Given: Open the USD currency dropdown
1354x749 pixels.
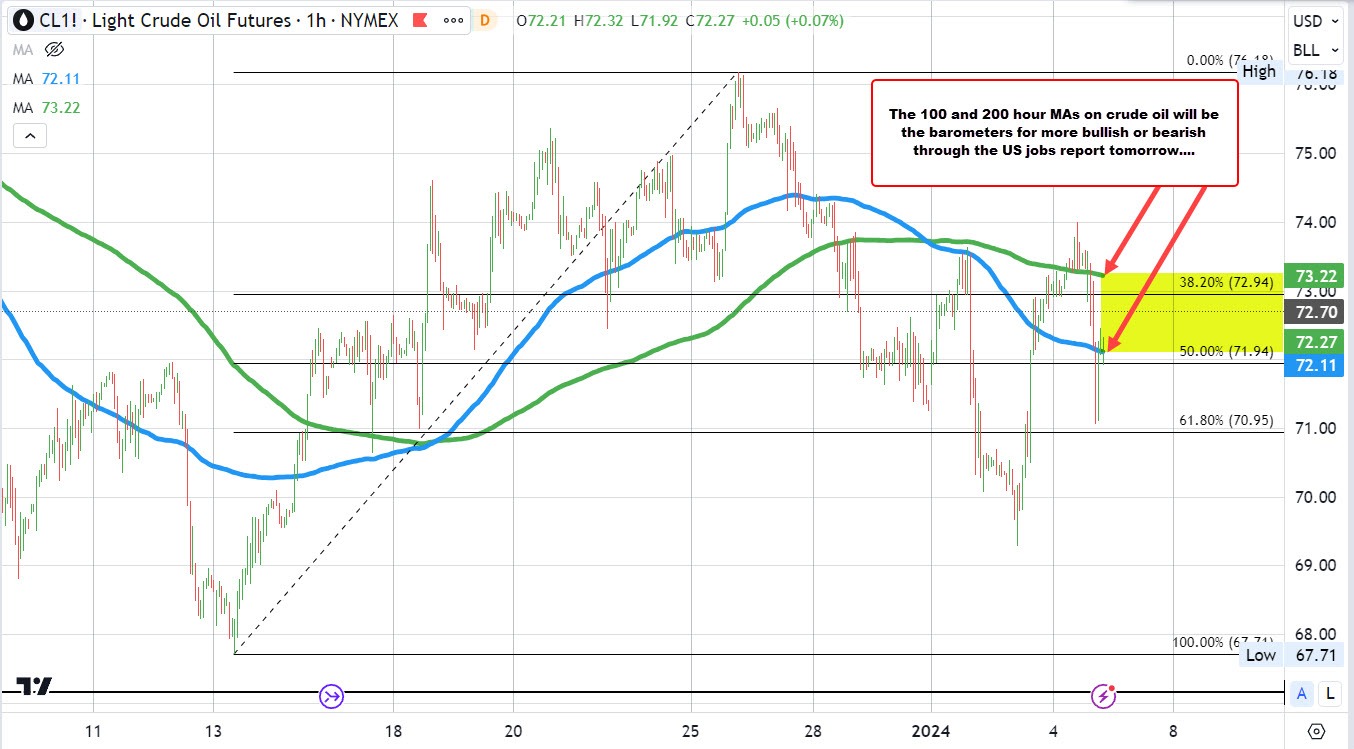Looking at the screenshot, I should click(1314, 20).
